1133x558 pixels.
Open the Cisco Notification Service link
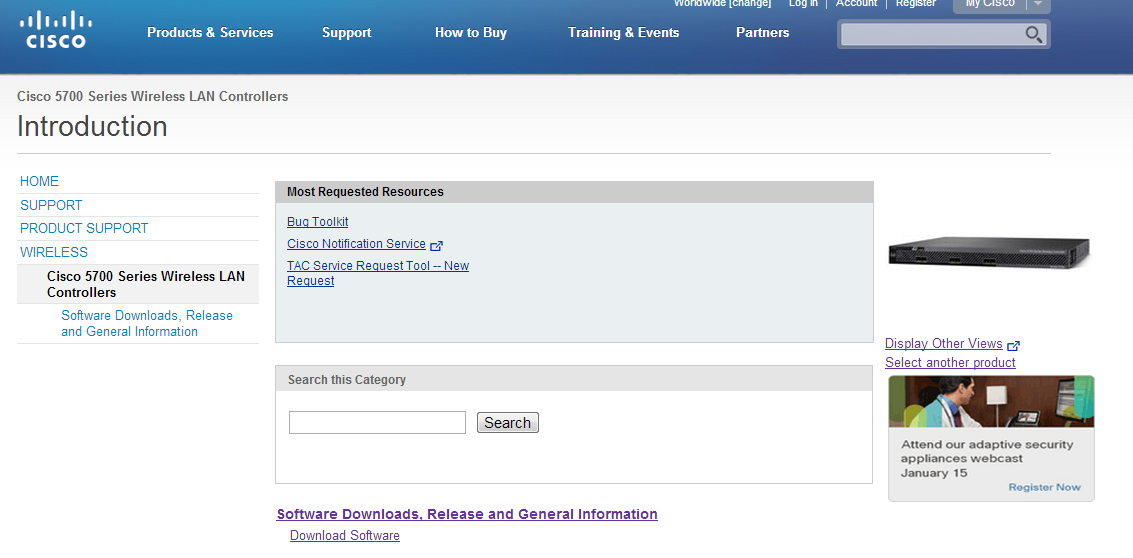356,244
